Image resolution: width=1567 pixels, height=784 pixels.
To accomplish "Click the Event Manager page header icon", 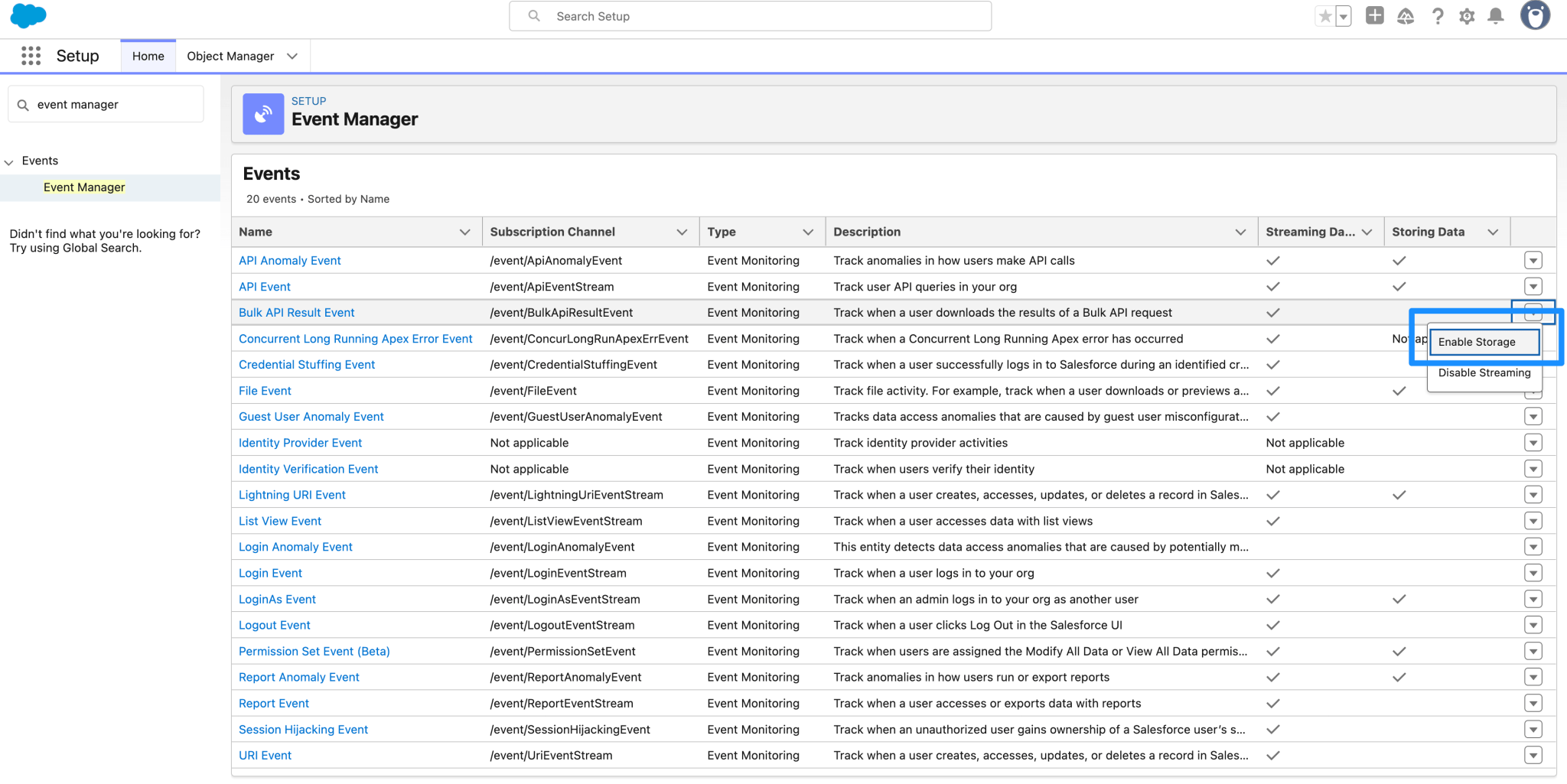I will tap(262, 113).
